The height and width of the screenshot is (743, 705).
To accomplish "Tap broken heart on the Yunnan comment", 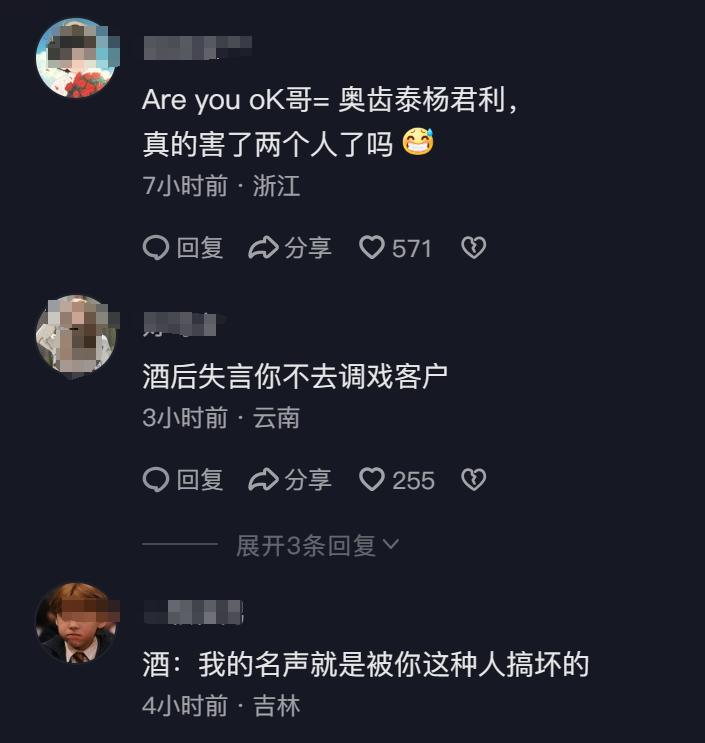I will tap(473, 480).
